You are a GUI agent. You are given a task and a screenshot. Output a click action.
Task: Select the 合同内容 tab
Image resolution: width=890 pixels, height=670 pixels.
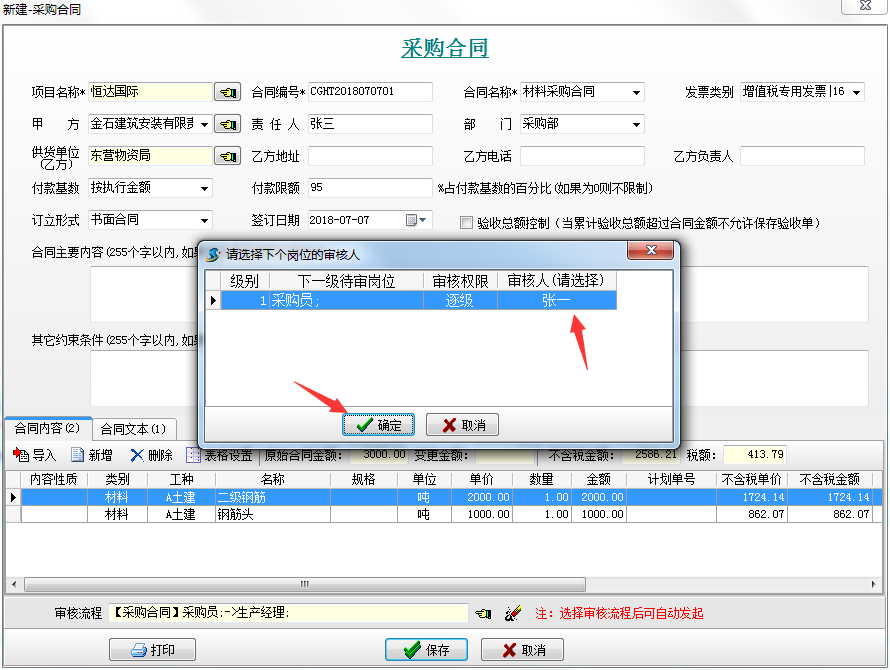47,429
